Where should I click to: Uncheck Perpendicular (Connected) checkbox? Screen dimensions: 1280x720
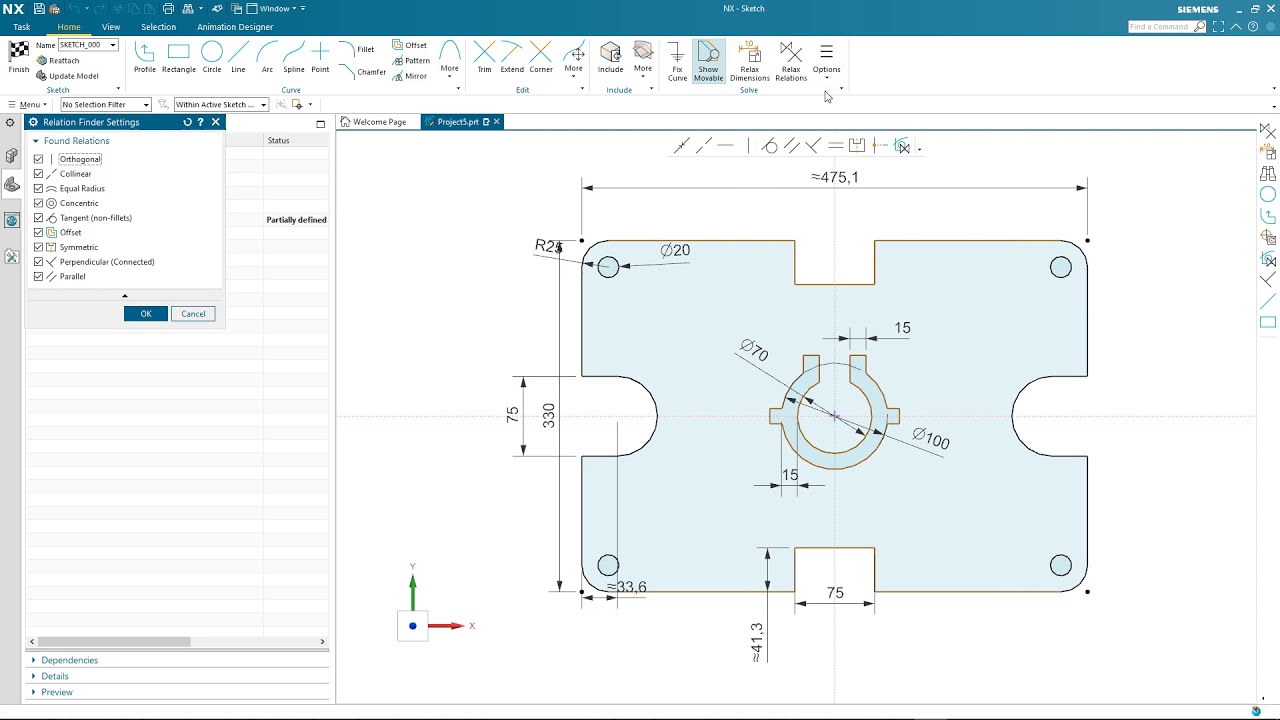pyautogui.click(x=39, y=262)
